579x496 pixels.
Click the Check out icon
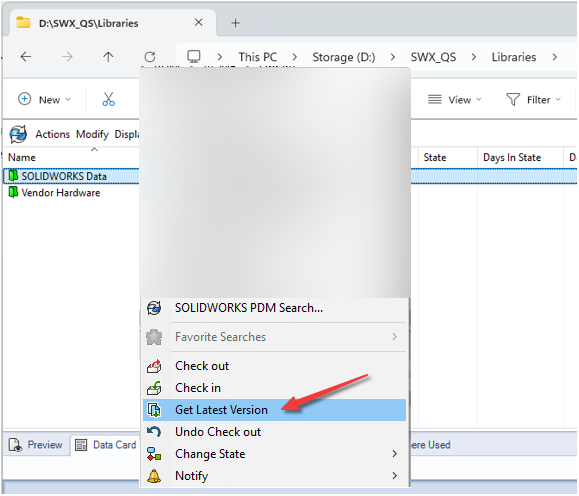click(x=154, y=366)
